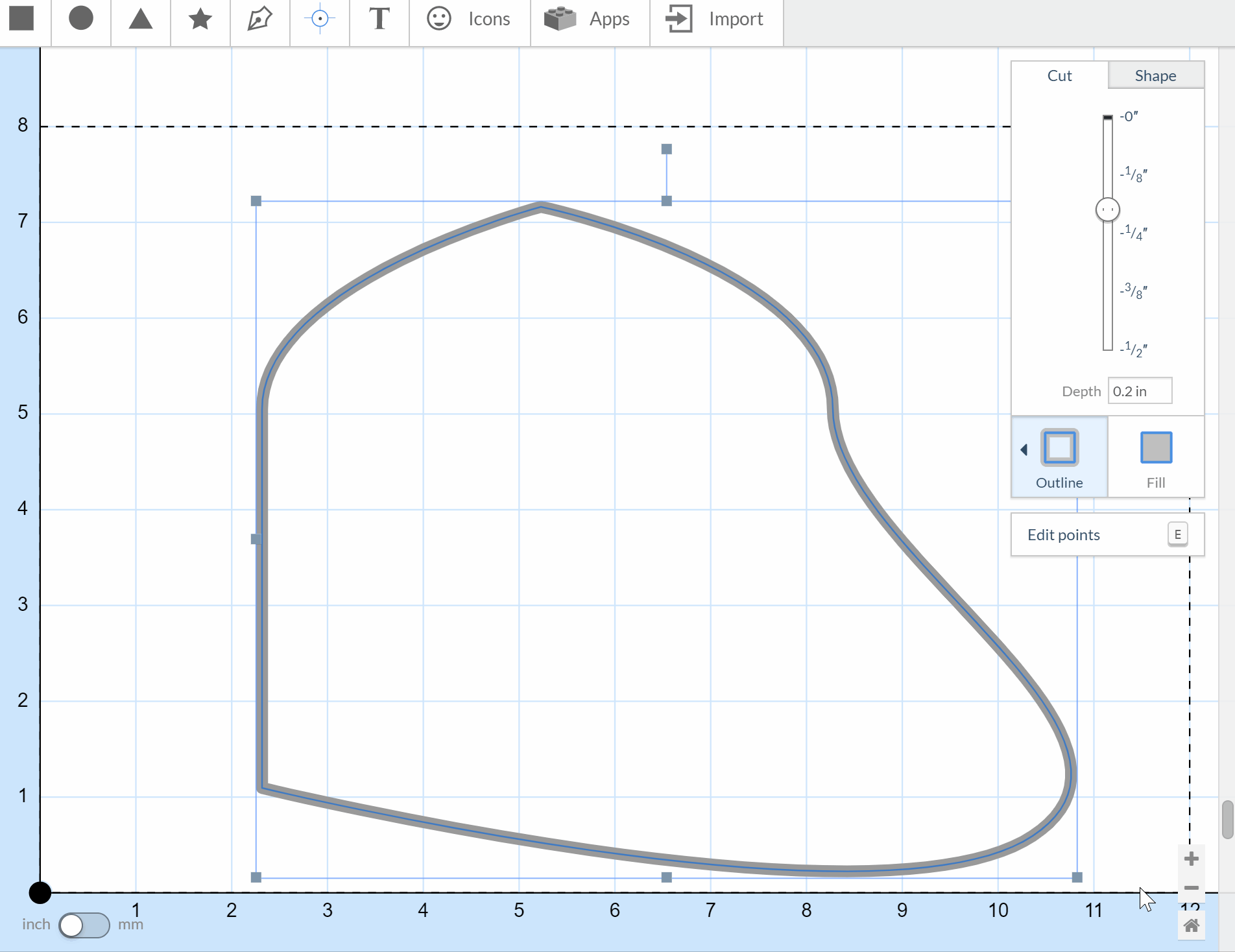Expand outline options with left arrow
This screenshot has height=952, width=1235.
[1024, 449]
